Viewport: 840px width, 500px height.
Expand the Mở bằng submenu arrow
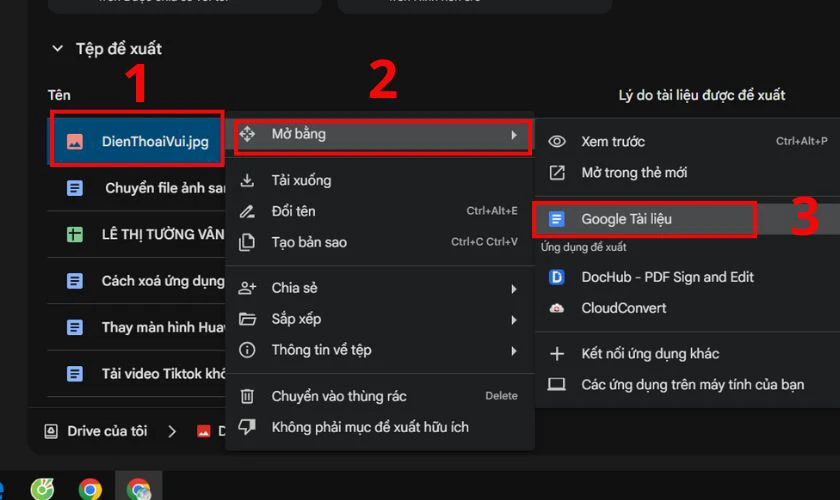[514, 135]
